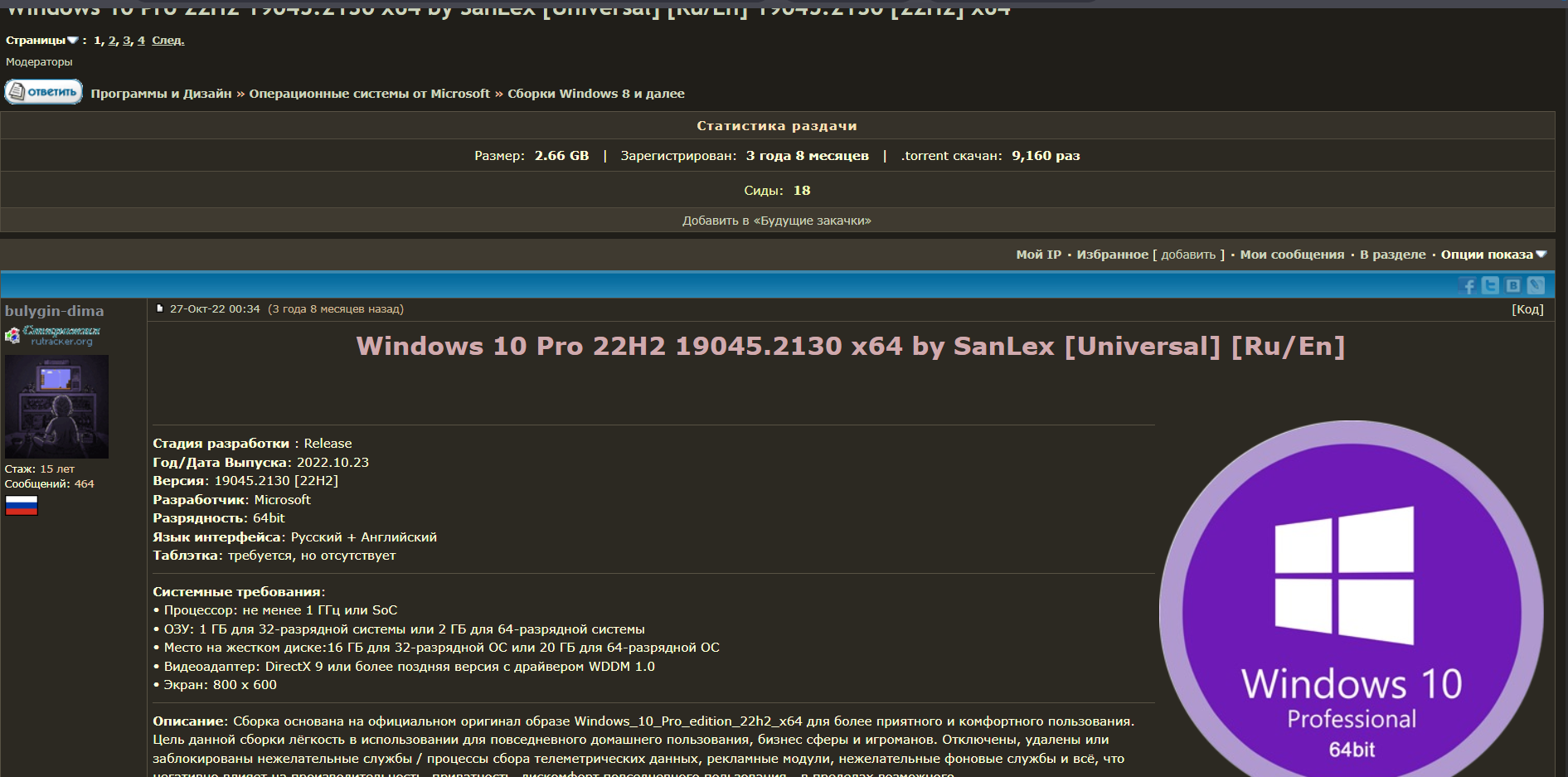Open the Программы и Дизайн breadcrumb
Image resolution: width=1568 pixels, height=777 pixels.
click(161, 94)
